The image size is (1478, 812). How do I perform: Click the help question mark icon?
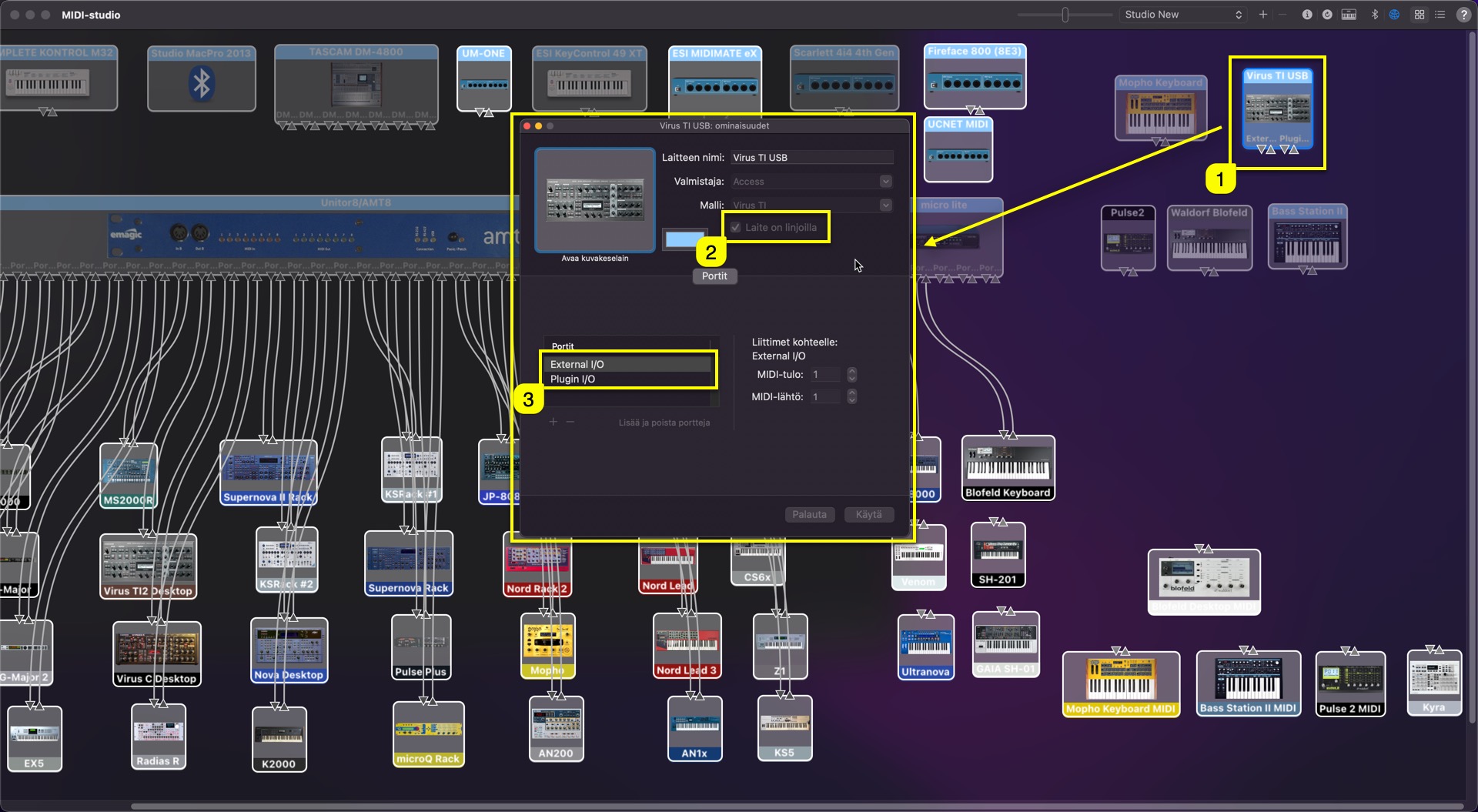(1463, 15)
